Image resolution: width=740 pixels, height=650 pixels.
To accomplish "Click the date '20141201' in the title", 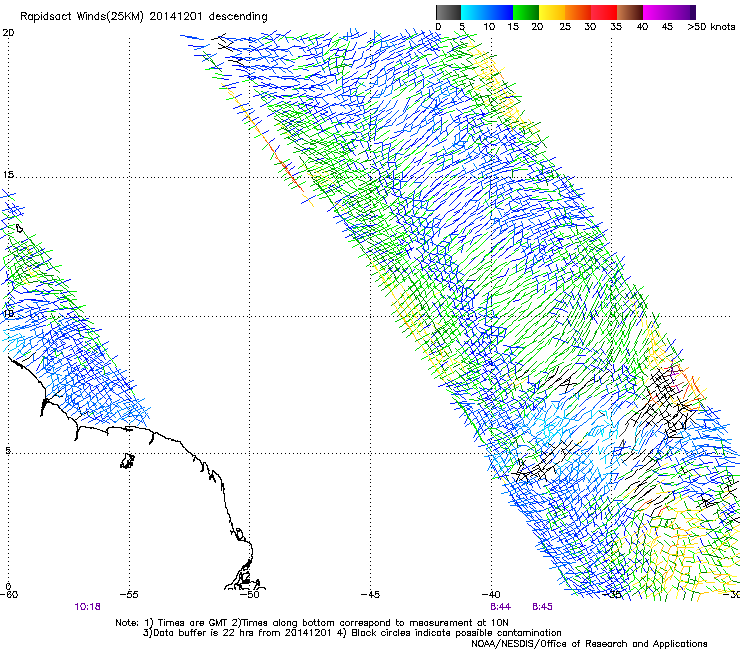I will 176,16.
